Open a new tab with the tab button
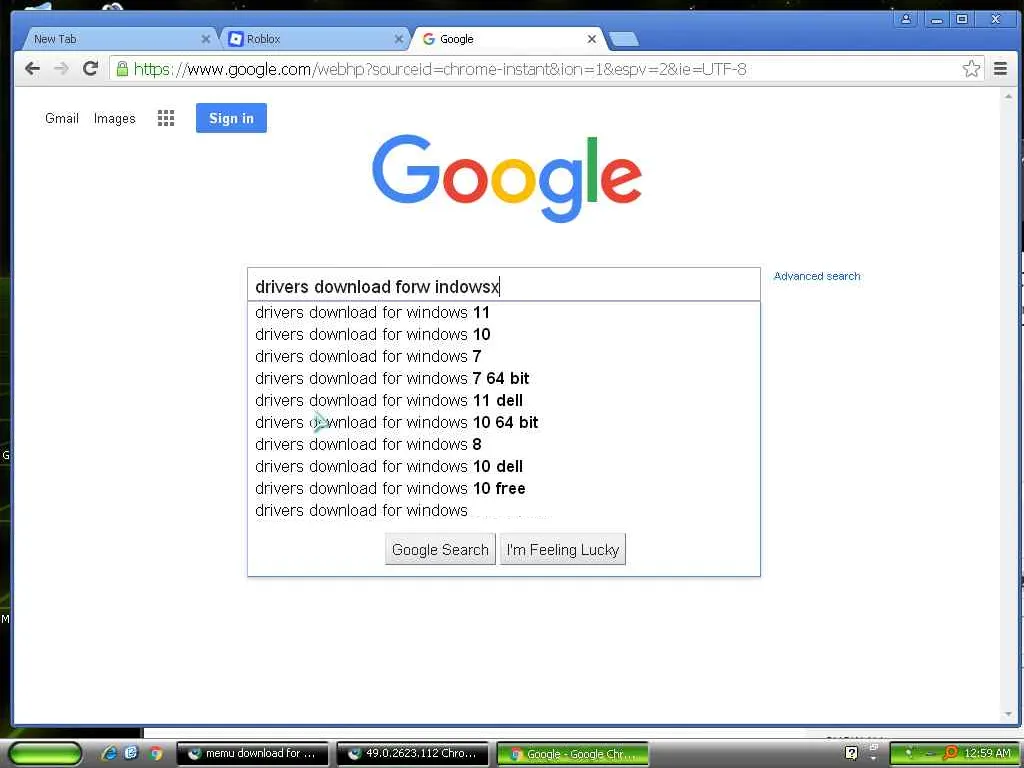This screenshot has width=1024, height=768. (x=624, y=40)
